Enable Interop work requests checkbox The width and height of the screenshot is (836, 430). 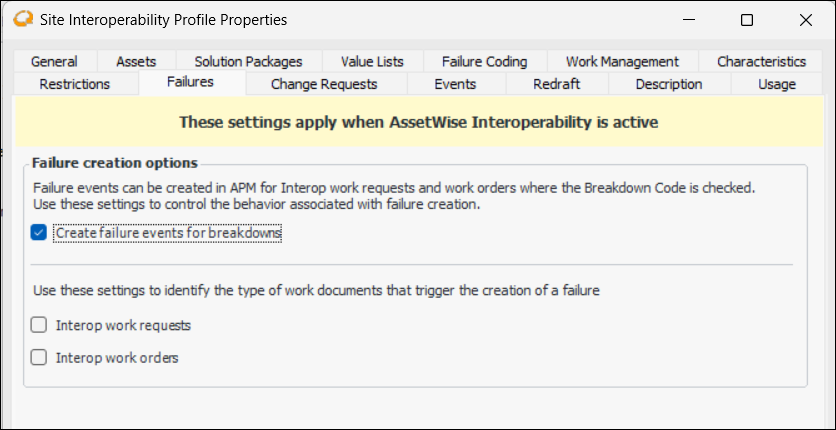coord(39,325)
